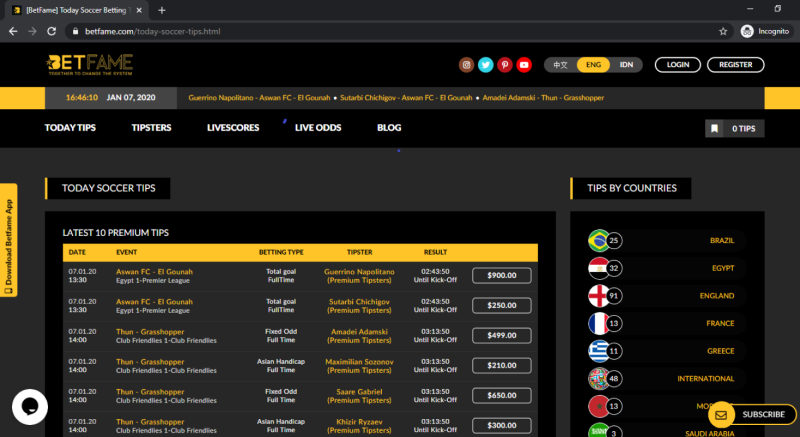Open FRANCE tips link
The width and height of the screenshot is (800, 437).
[x=720, y=323]
